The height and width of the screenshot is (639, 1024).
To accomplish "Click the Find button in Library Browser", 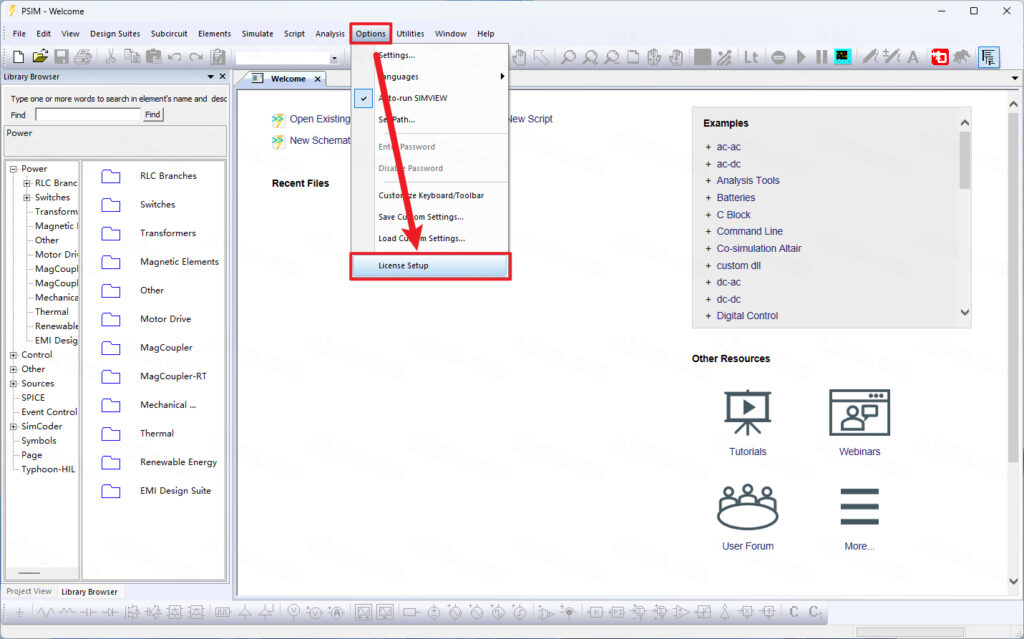I will tap(152, 115).
